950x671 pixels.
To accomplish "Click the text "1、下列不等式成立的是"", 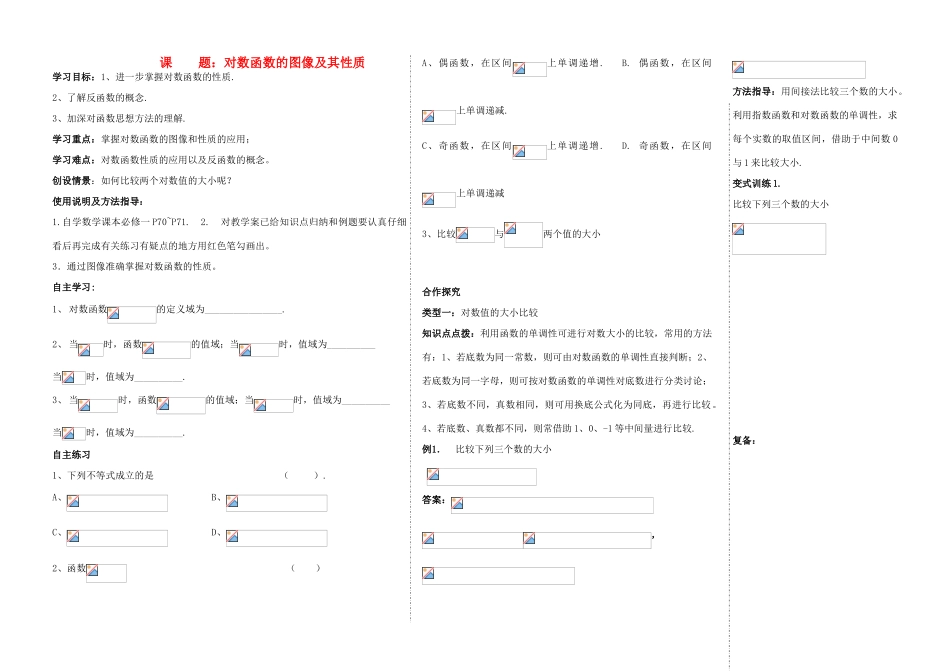I will pos(103,475).
